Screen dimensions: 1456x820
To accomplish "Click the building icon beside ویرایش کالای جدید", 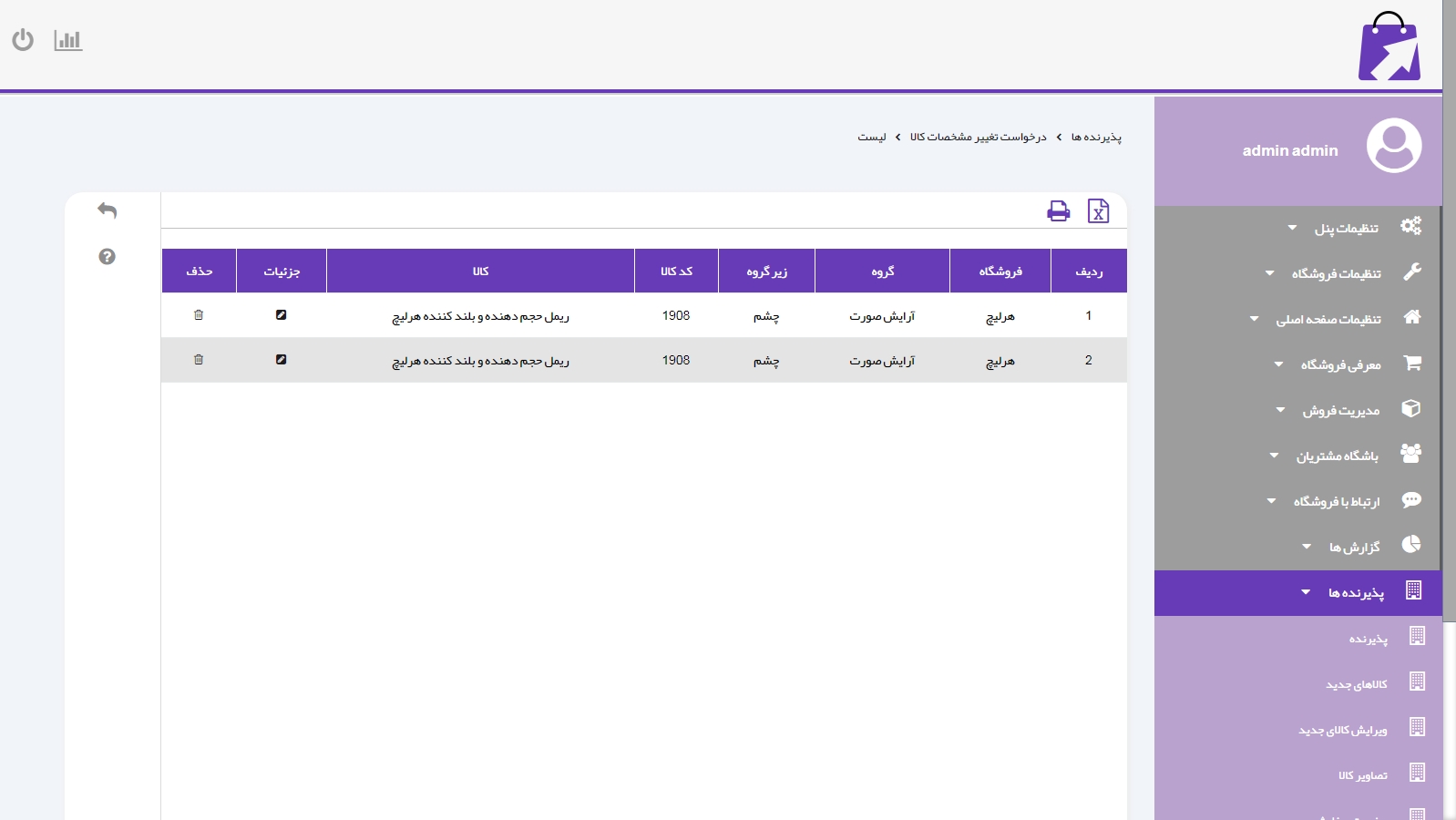I will tap(1417, 727).
